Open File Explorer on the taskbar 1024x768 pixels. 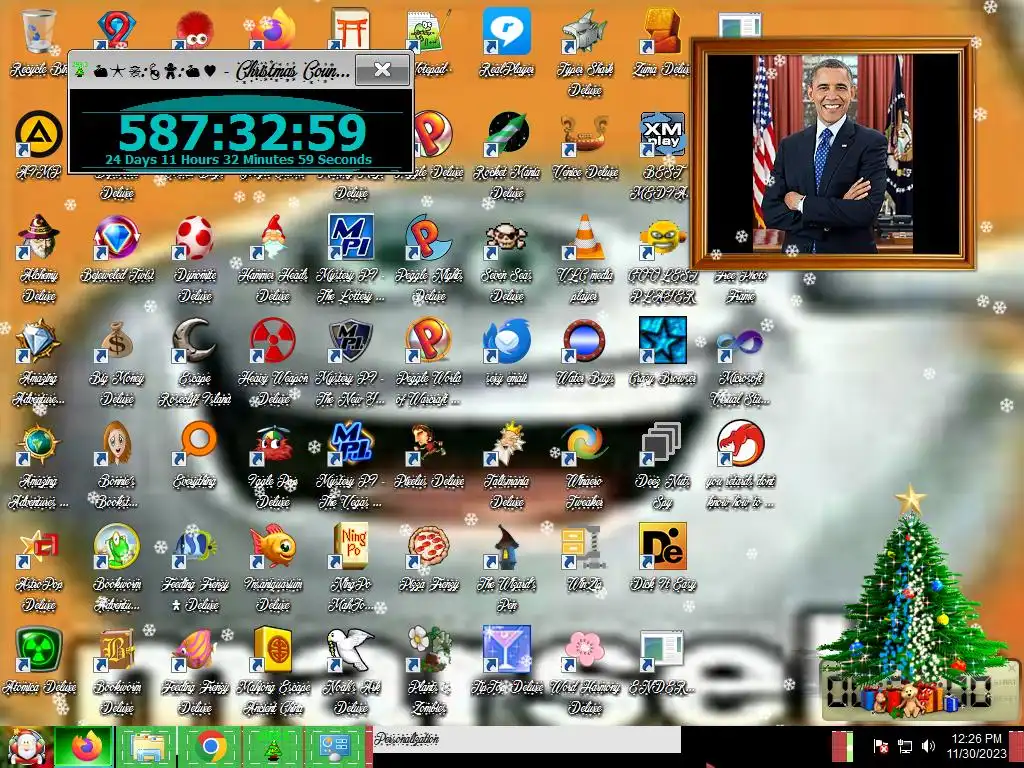click(x=148, y=747)
